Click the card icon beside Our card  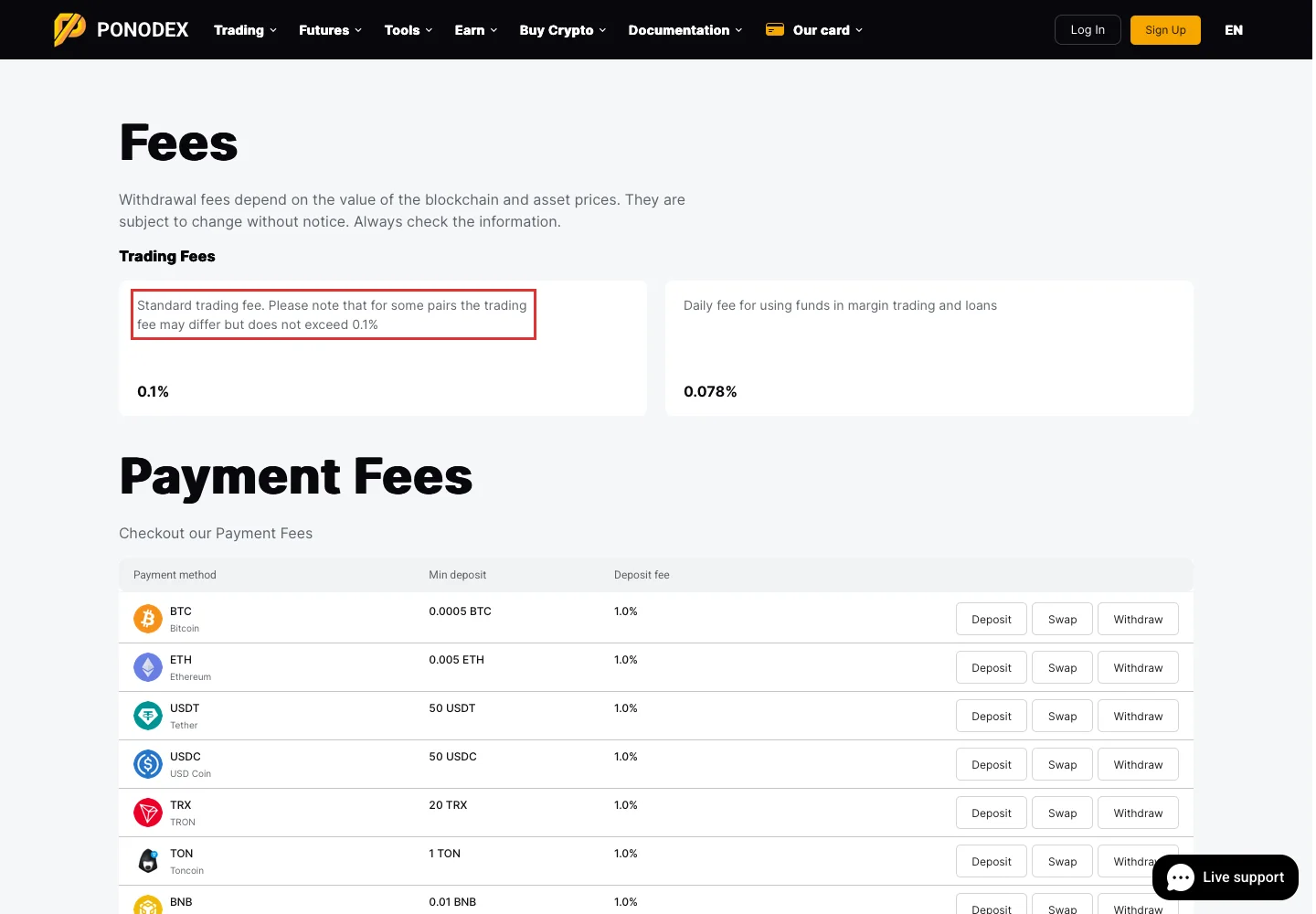point(775,29)
